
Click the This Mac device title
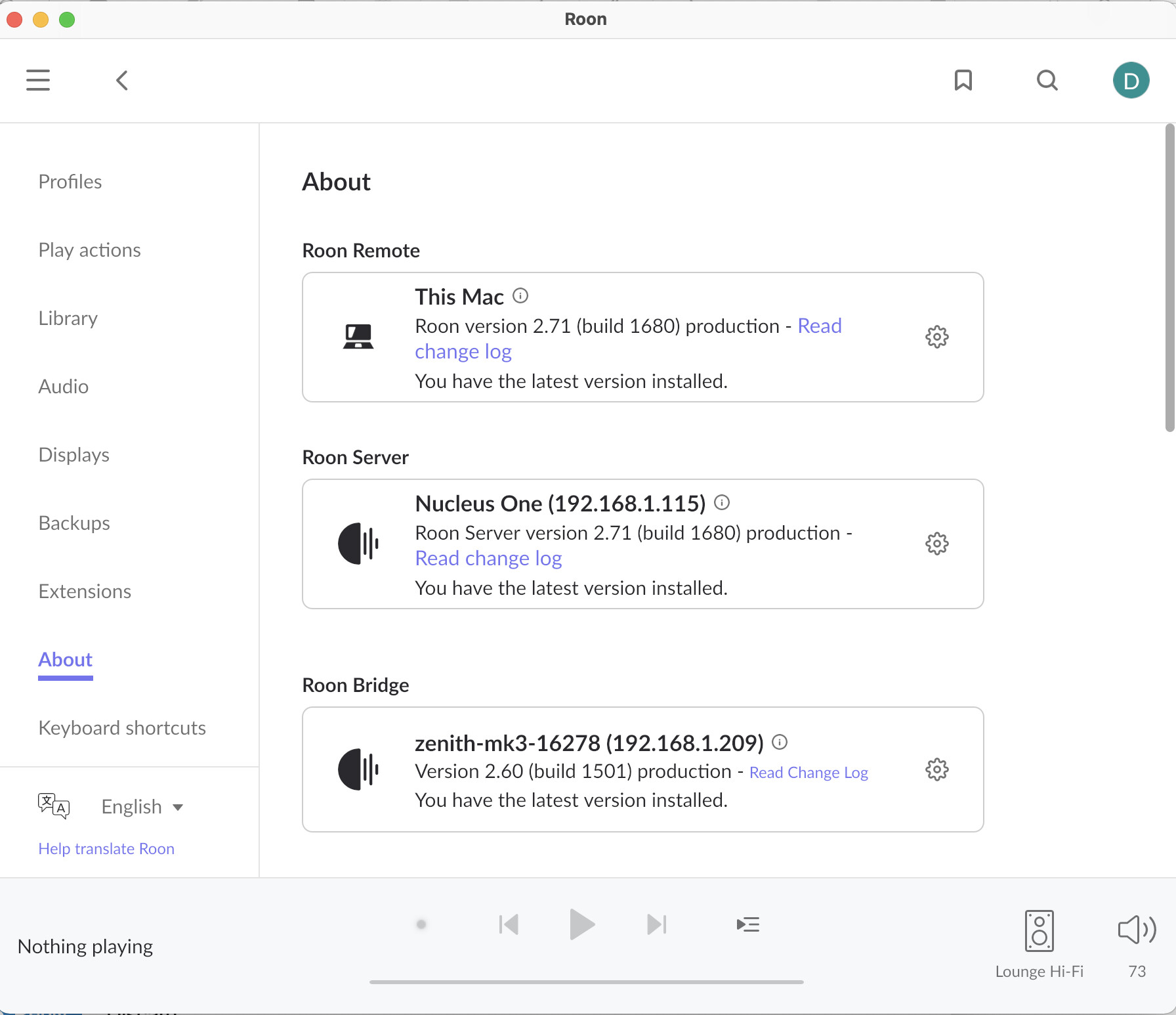(459, 297)
